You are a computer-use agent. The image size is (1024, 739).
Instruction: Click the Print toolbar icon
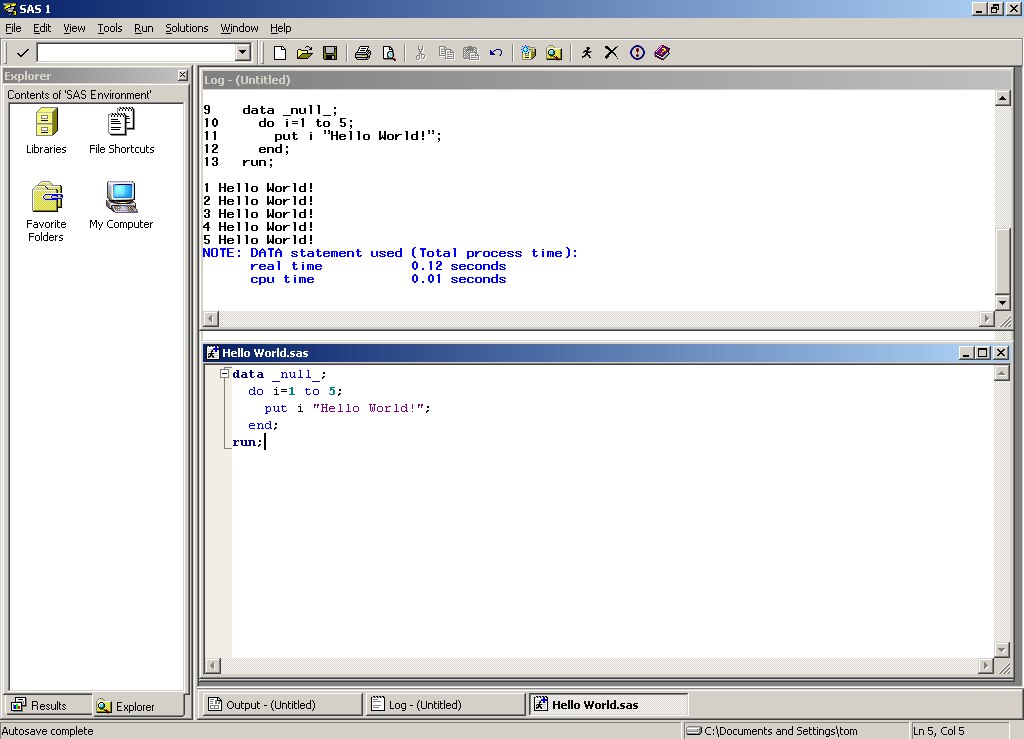363,52
